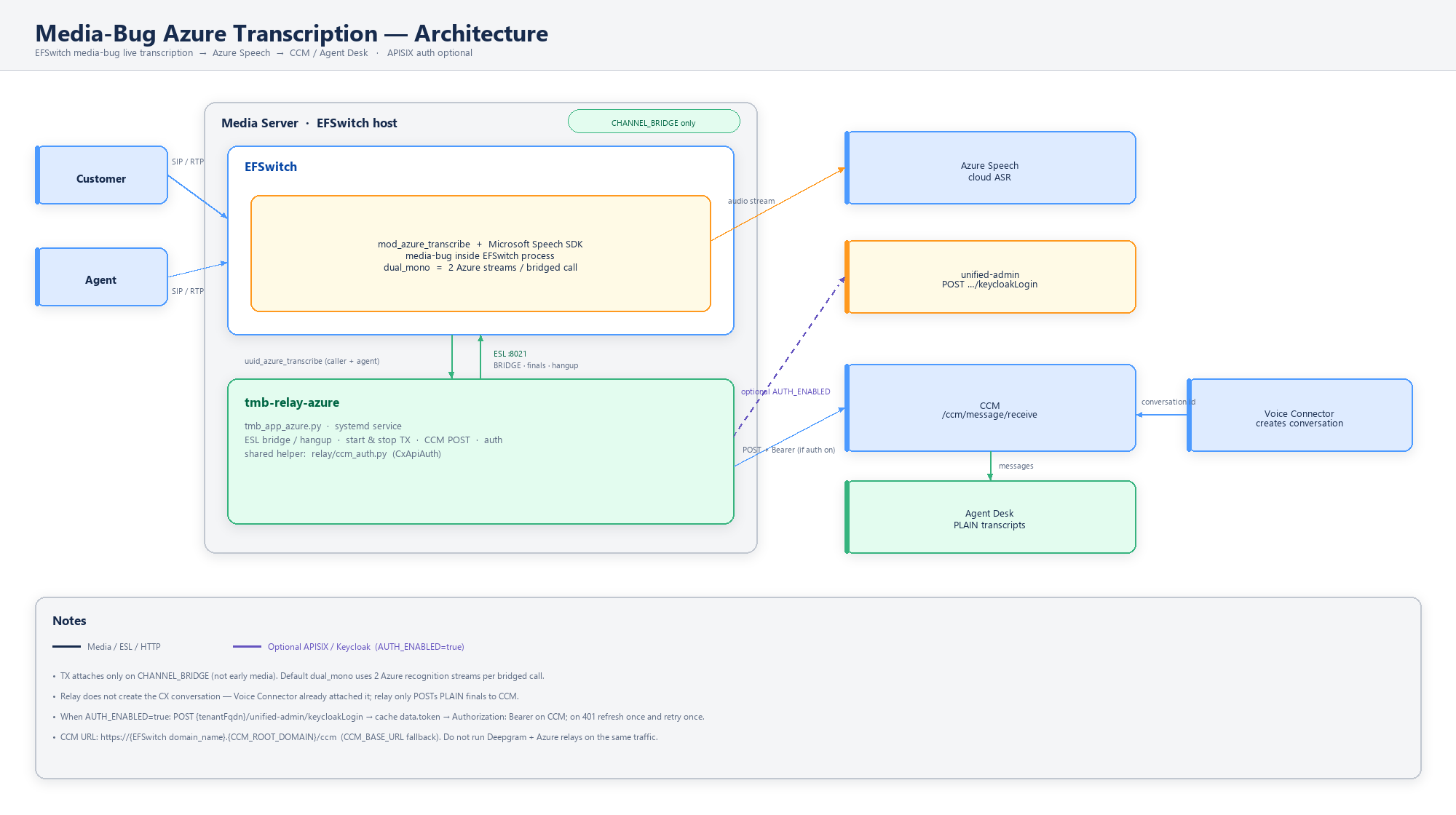Select the Voice Connector box

(x=1299, y=416)
